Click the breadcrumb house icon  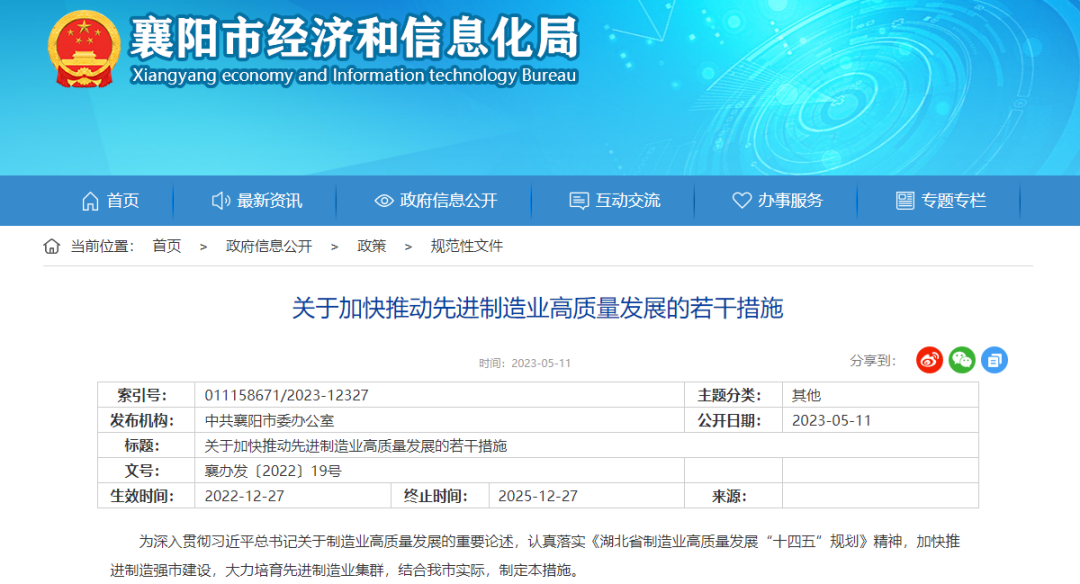click(52, 247)
